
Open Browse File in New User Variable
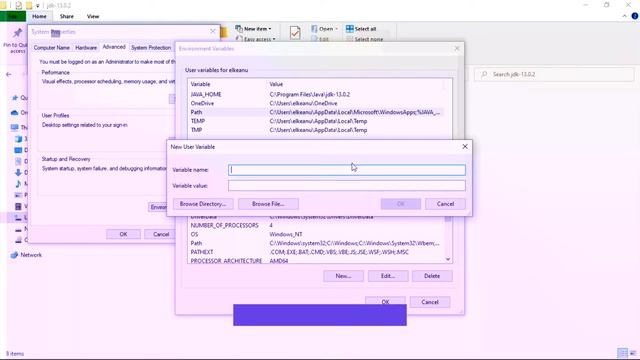pos(268,204)
